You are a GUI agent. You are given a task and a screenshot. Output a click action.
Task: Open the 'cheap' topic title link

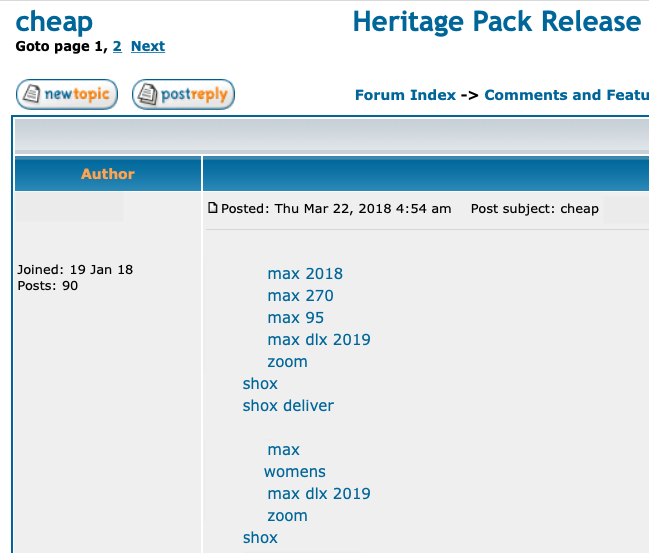(54, 21)
